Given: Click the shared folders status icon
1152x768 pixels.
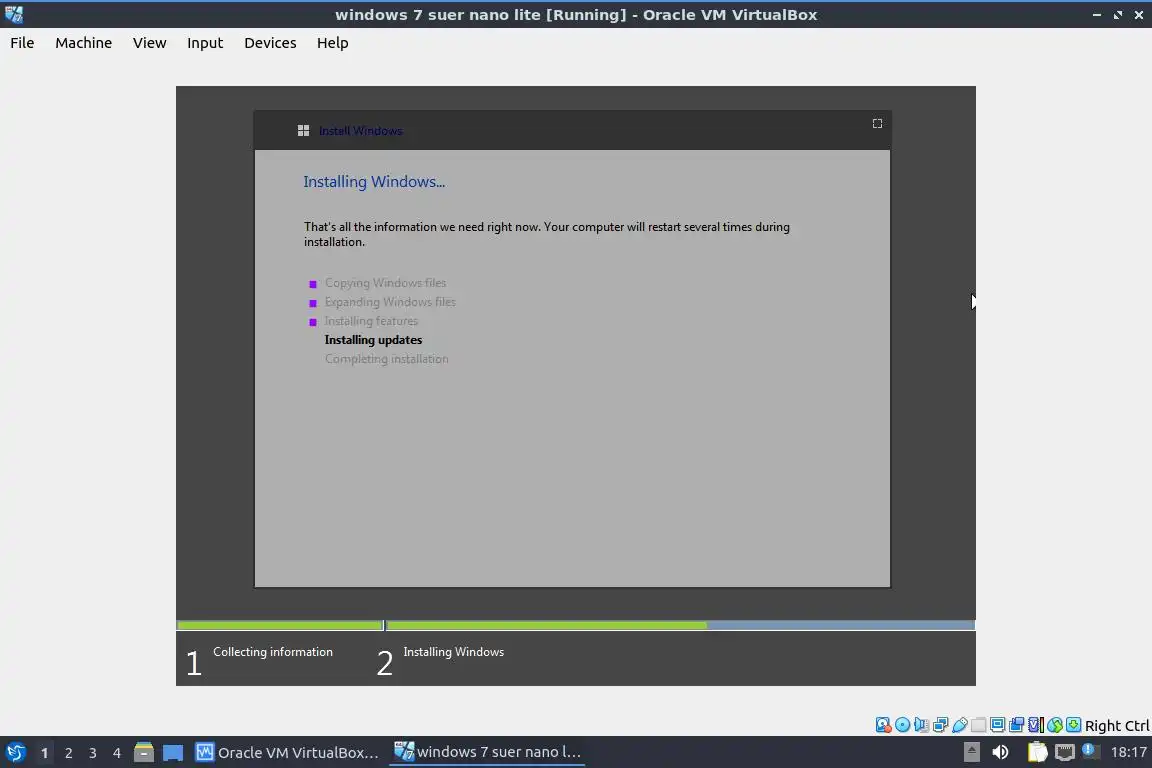Looking at the screenshot, I should 979,725.
